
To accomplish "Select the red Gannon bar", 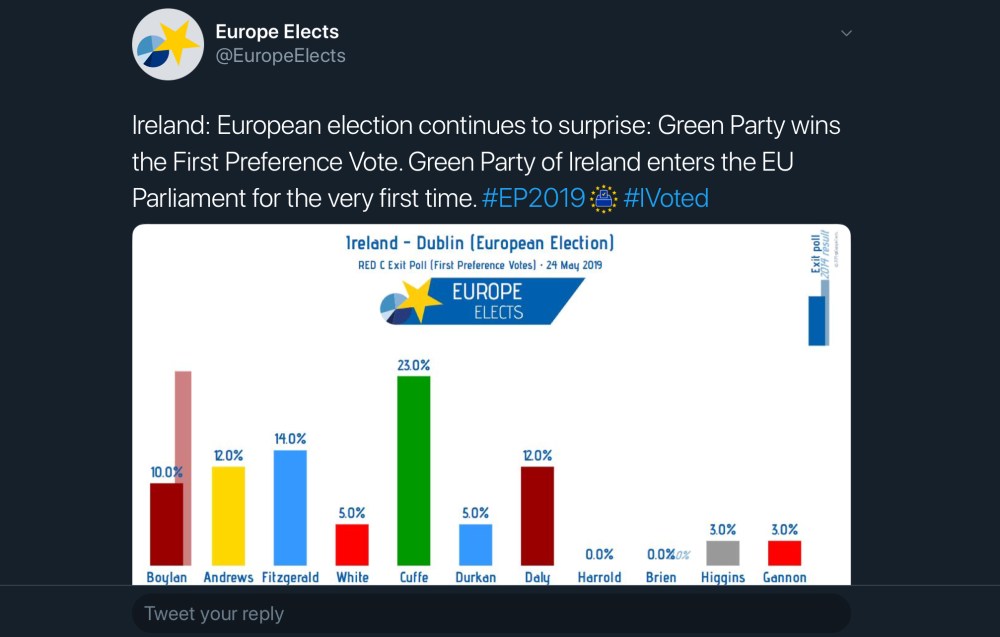I will 785,553.
